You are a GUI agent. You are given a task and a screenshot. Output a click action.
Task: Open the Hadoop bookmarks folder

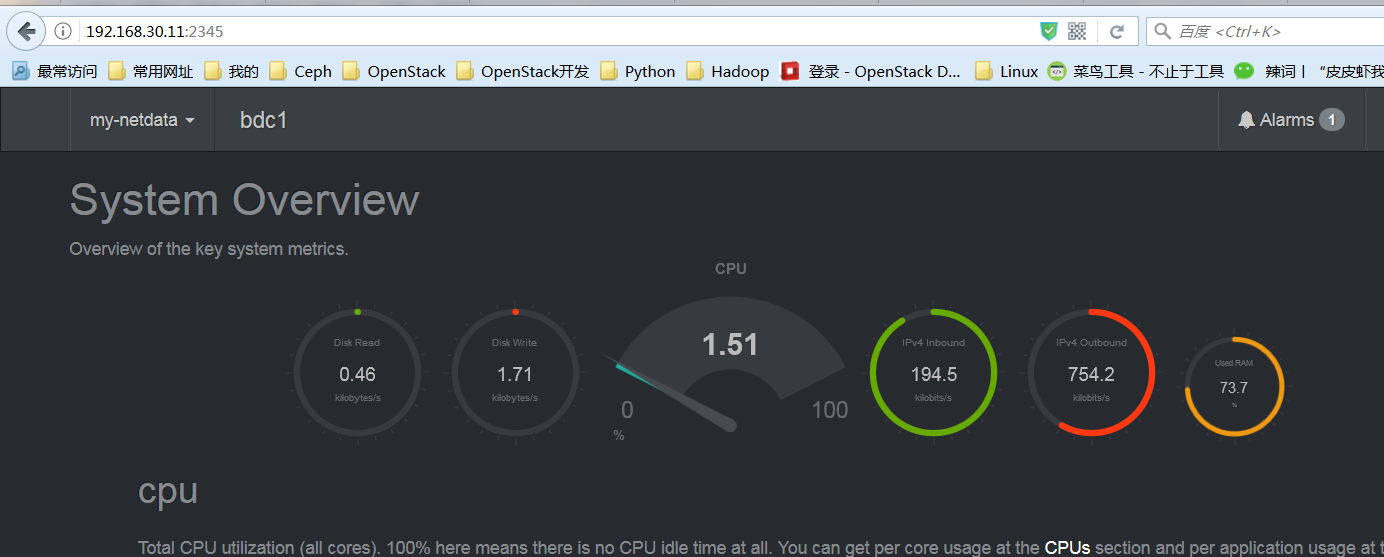(728, 71)
